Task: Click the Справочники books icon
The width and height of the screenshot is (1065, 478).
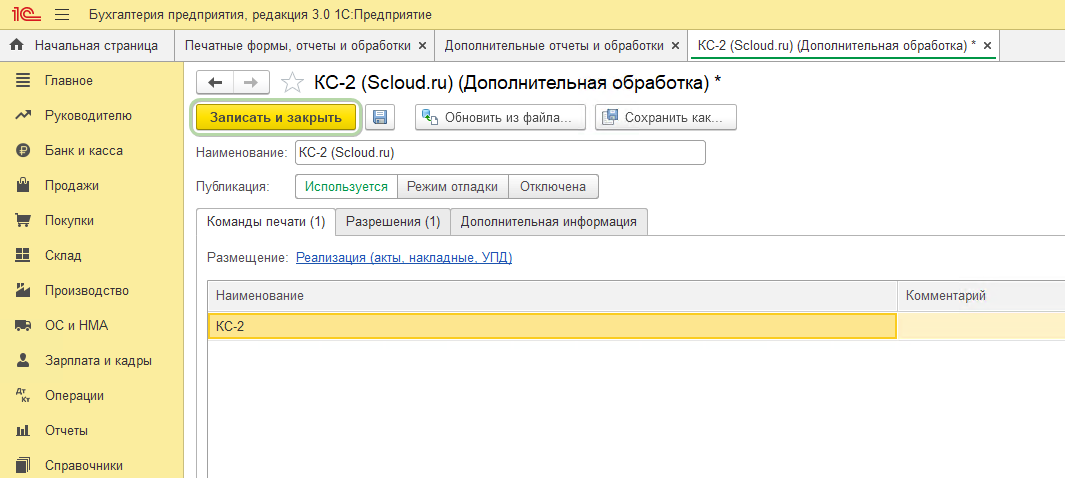Action: 23,466
